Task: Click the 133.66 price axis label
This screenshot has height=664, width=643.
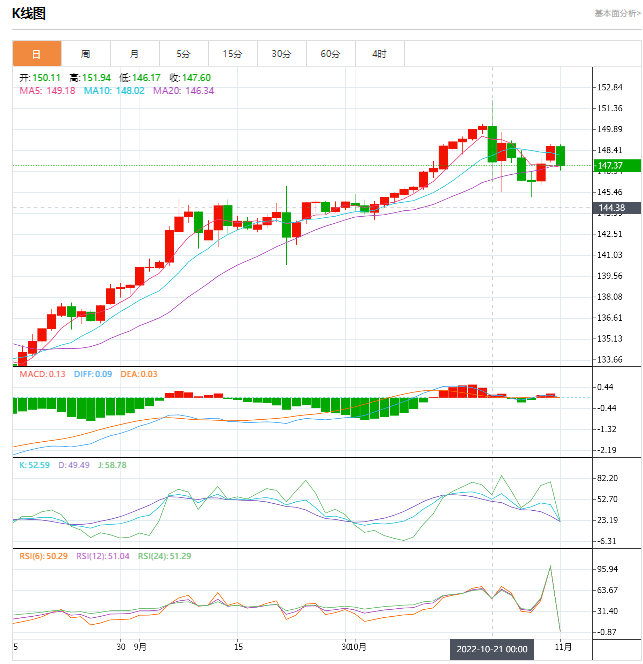Action: click(x=610, y=360)
